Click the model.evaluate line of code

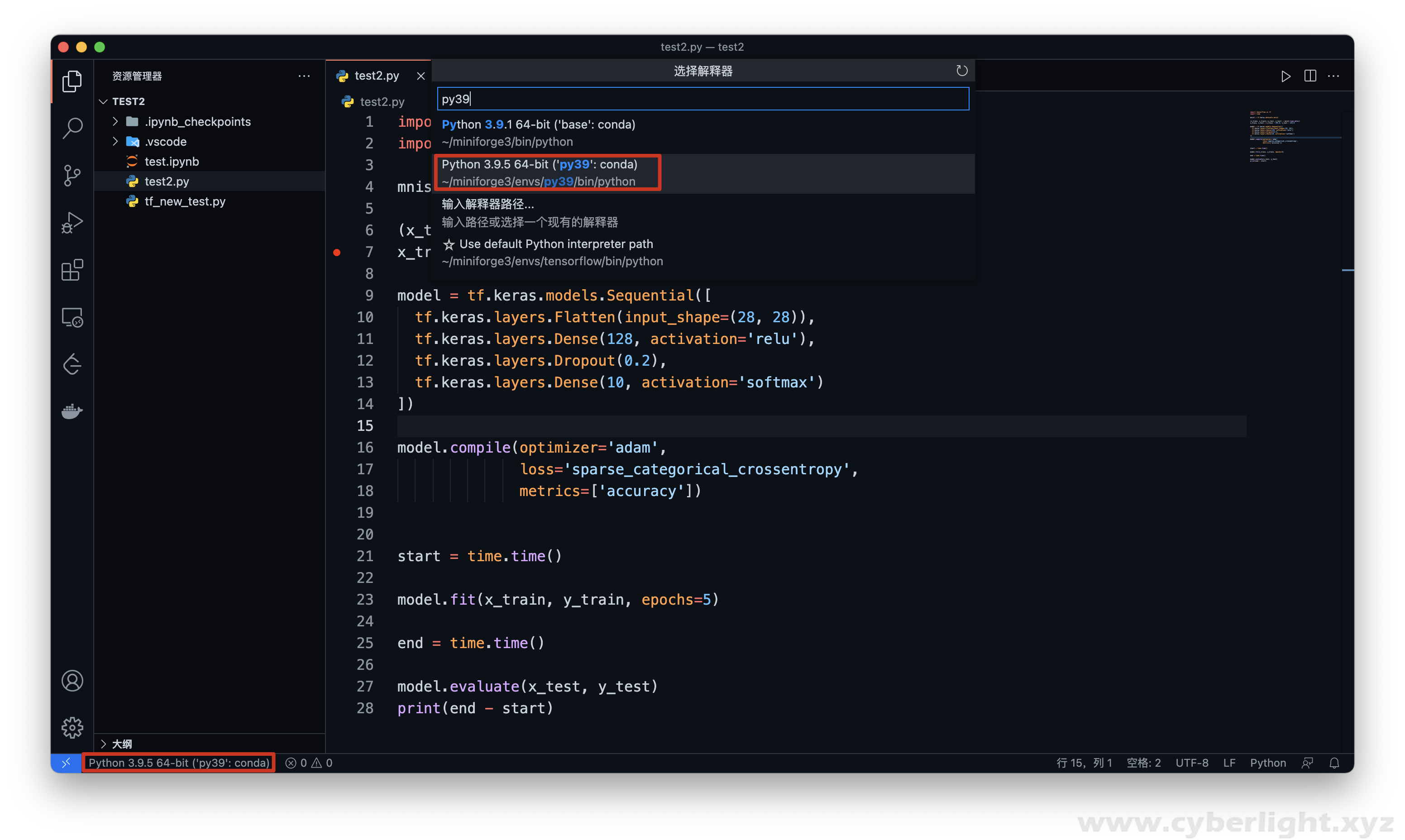[528, 687]
